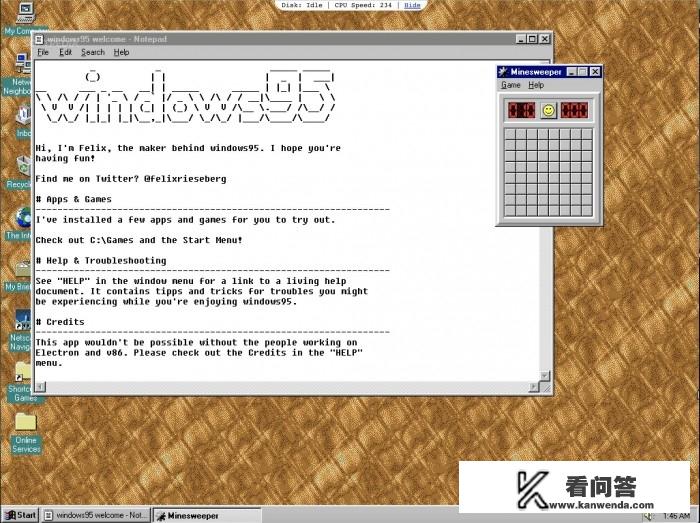Close the Notepad window

[545, 39]
